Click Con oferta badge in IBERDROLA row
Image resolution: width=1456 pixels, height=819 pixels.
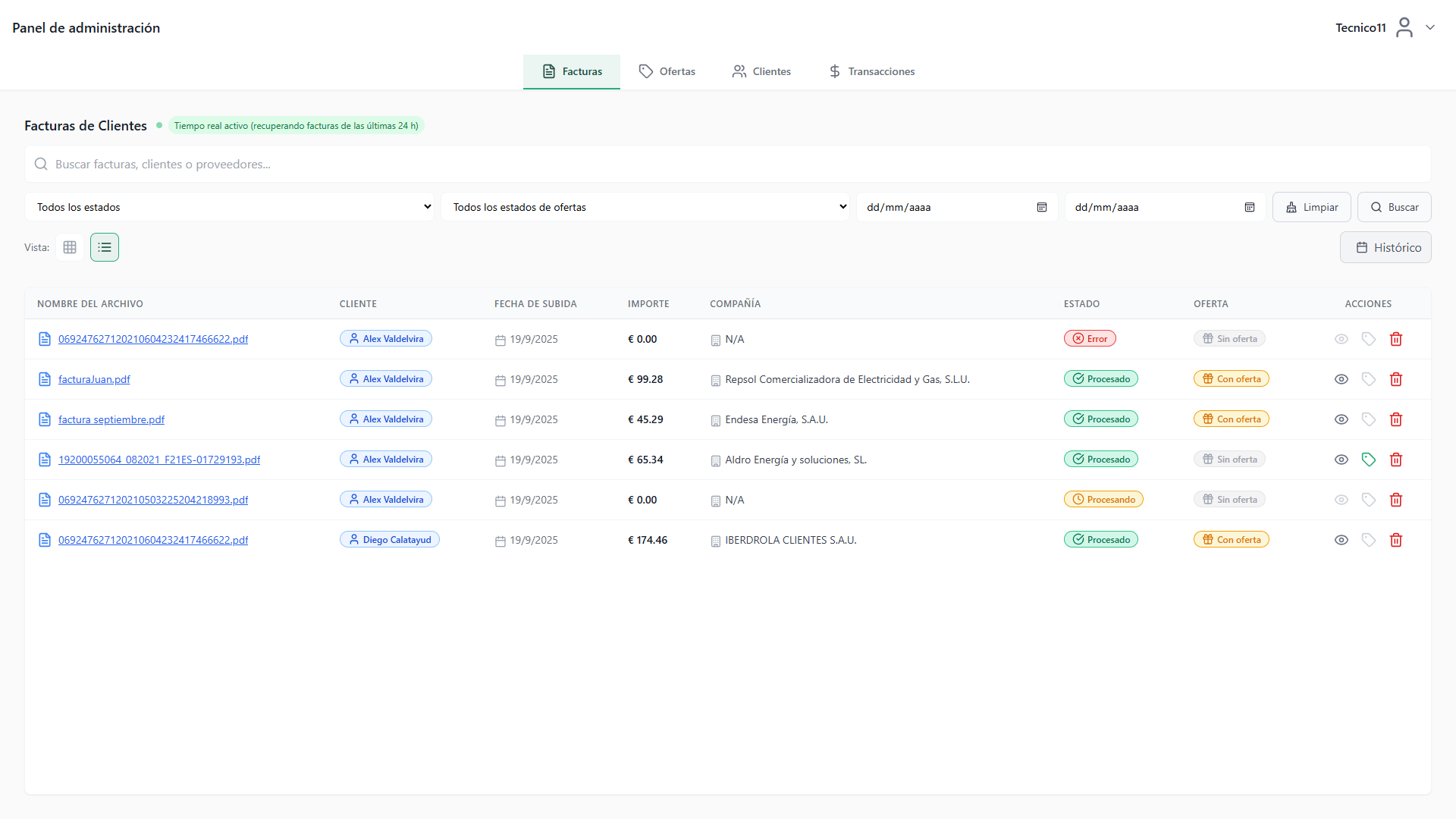click(x=1232, y=540)
